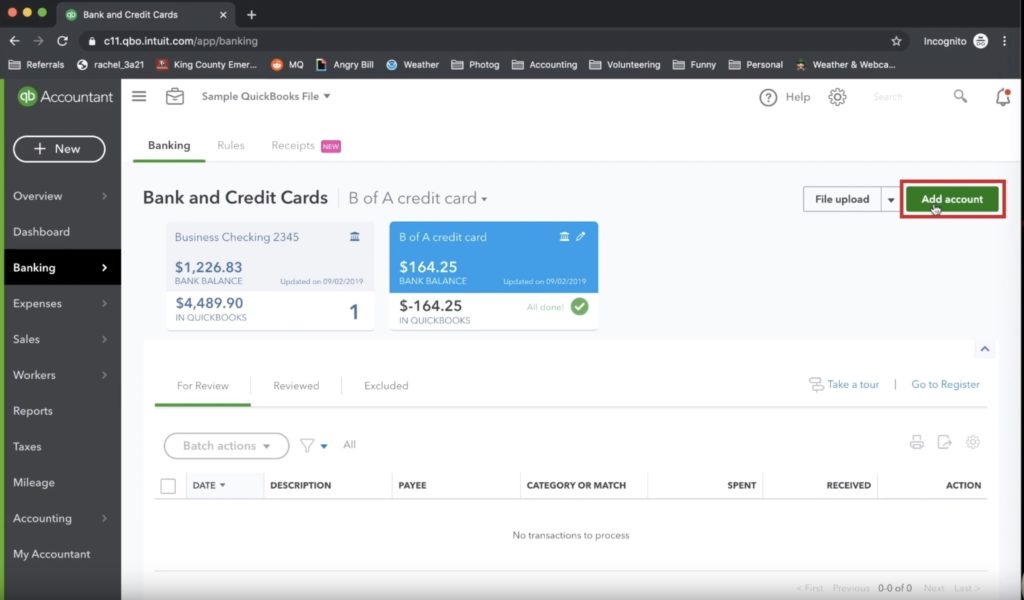
Task: Select the Reviewed tab
Action: 296,386
